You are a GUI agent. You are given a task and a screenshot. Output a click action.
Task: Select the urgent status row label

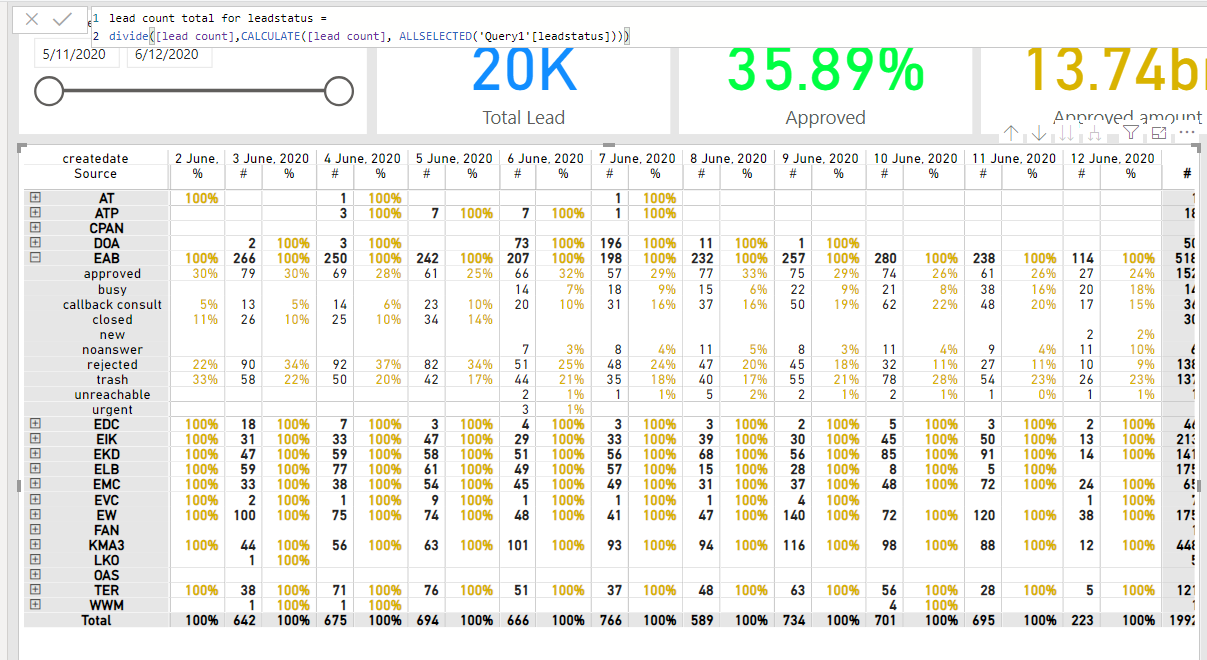coord(112,410)
